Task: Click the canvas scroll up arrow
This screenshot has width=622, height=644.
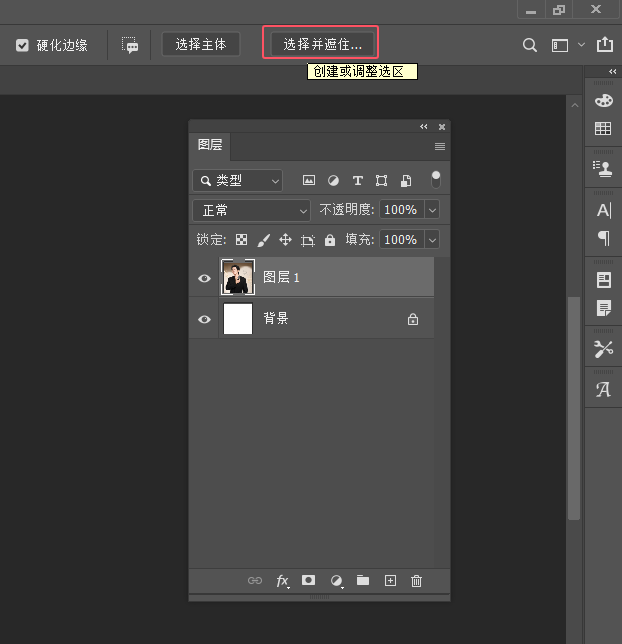Action: coord(575,106)
